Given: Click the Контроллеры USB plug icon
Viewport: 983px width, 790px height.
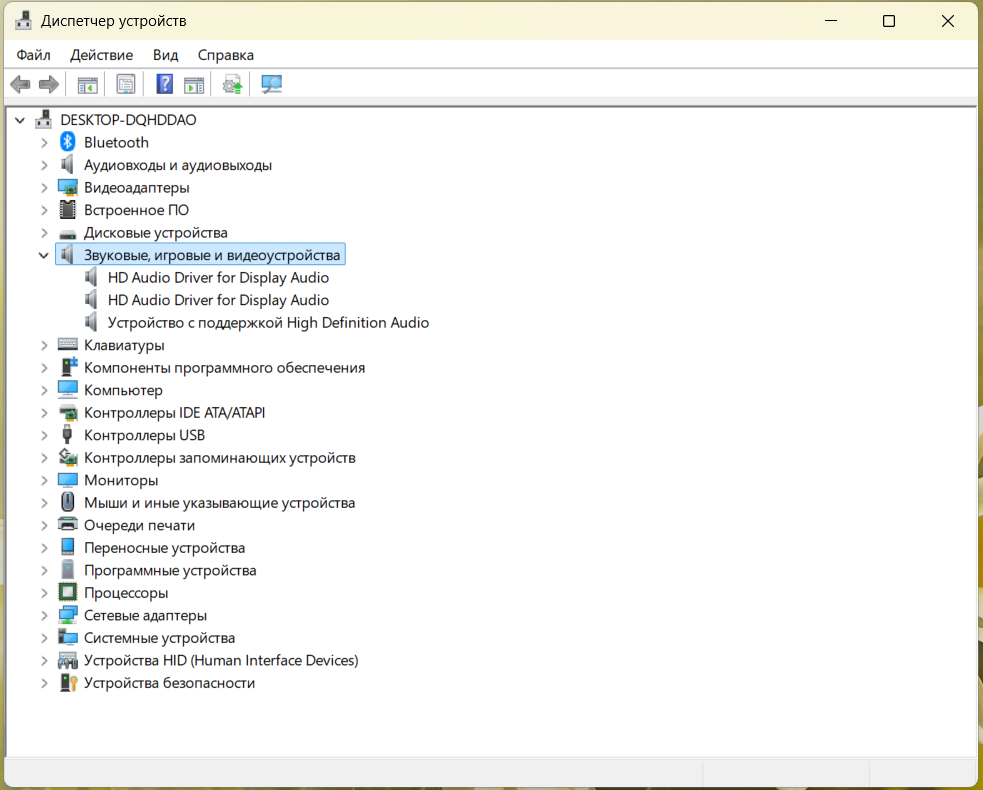Looking at the screenshot, I should (x=68, y=435).
